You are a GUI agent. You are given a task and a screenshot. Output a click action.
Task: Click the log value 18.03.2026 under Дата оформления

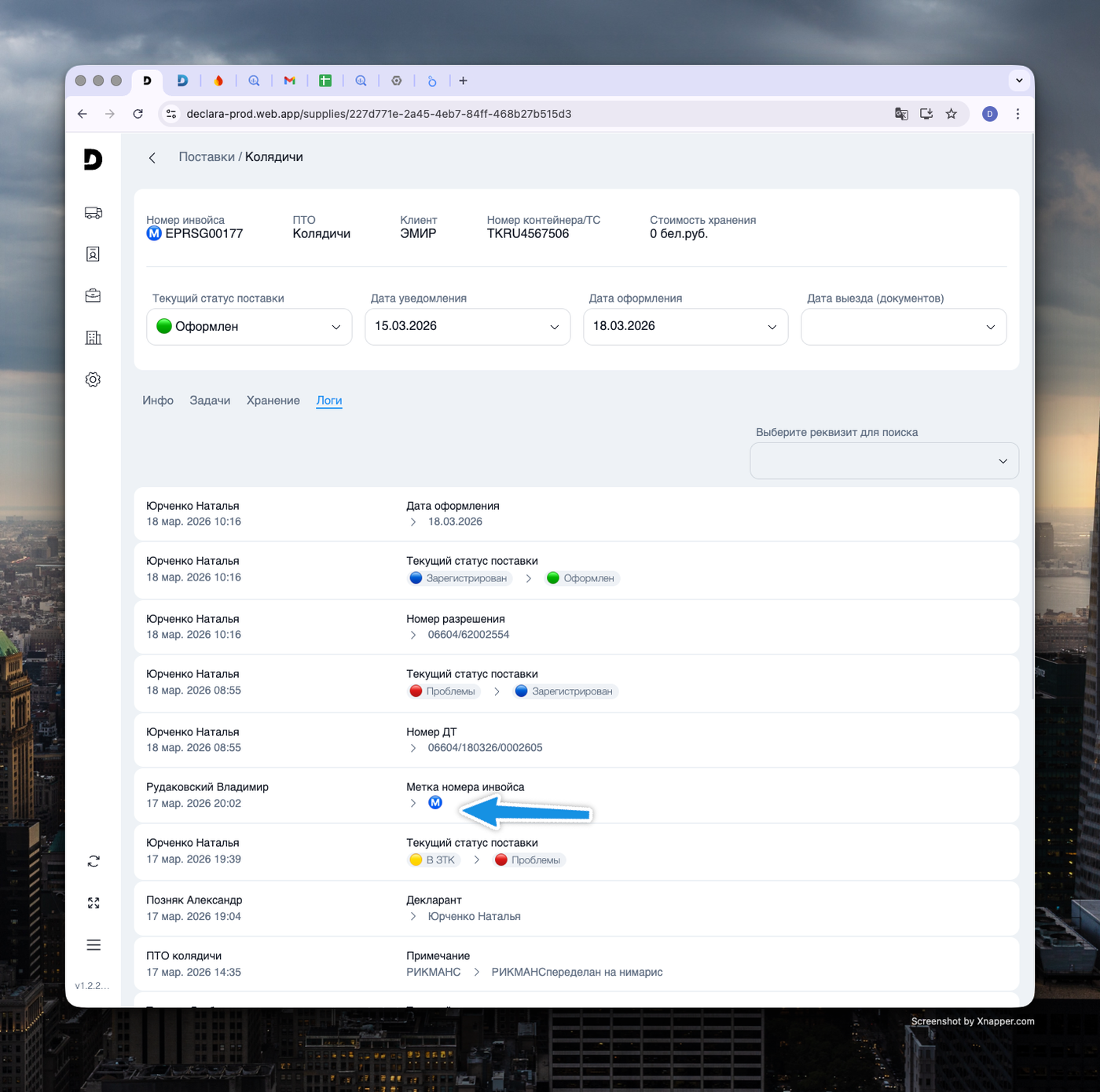(455, 522)
